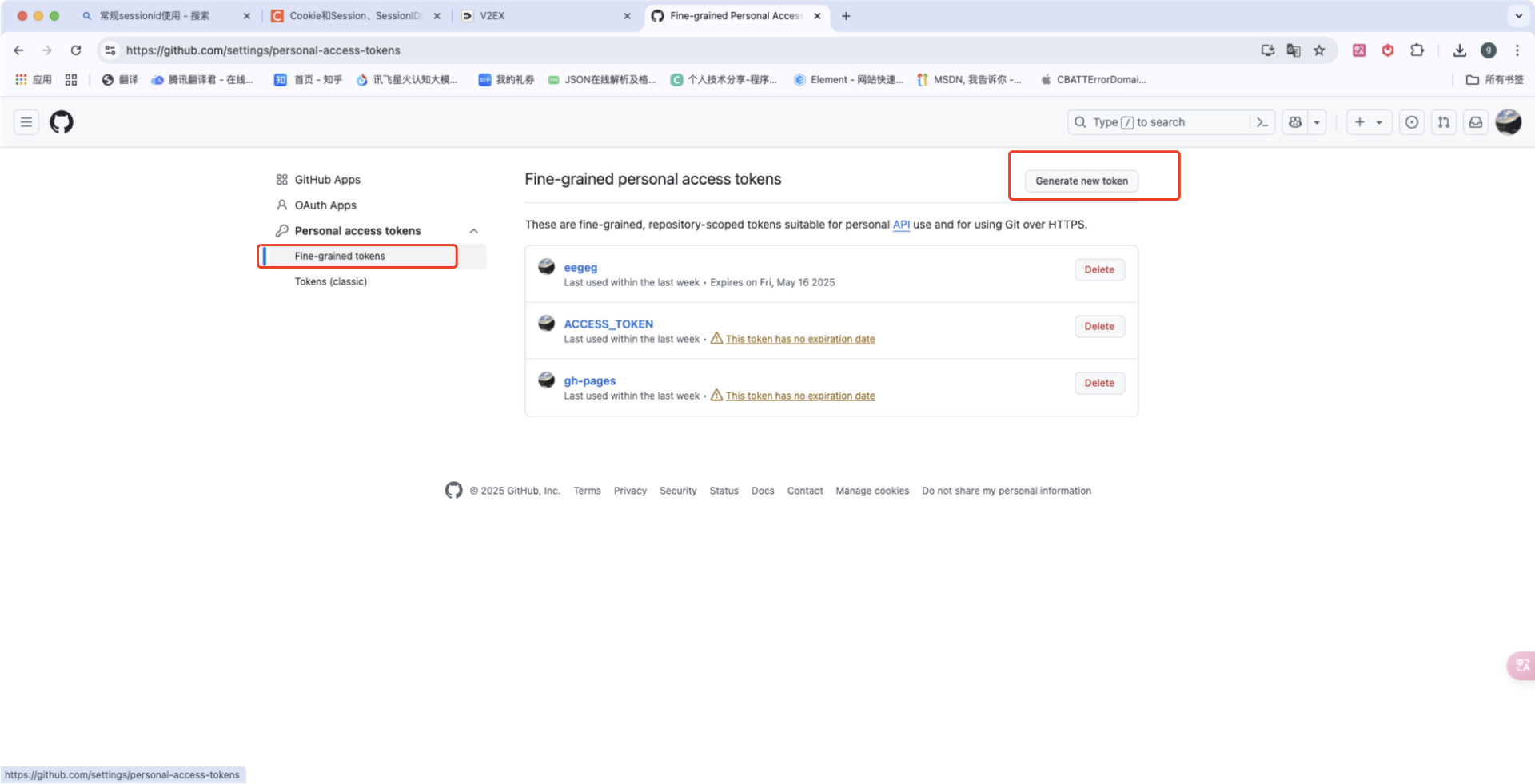Click the install app icon in address bar

[1268, 50]
